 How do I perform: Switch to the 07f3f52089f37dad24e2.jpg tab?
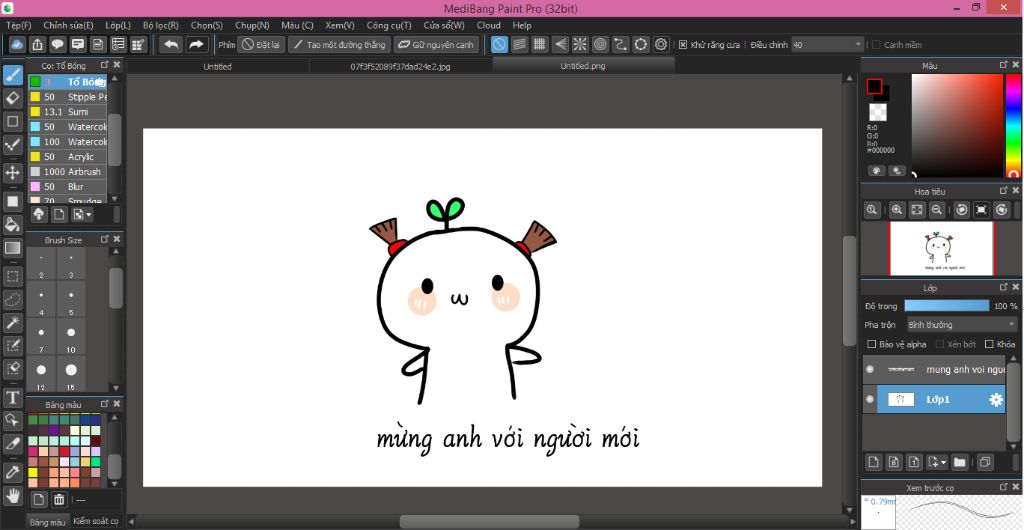click(x=400, y=67)
